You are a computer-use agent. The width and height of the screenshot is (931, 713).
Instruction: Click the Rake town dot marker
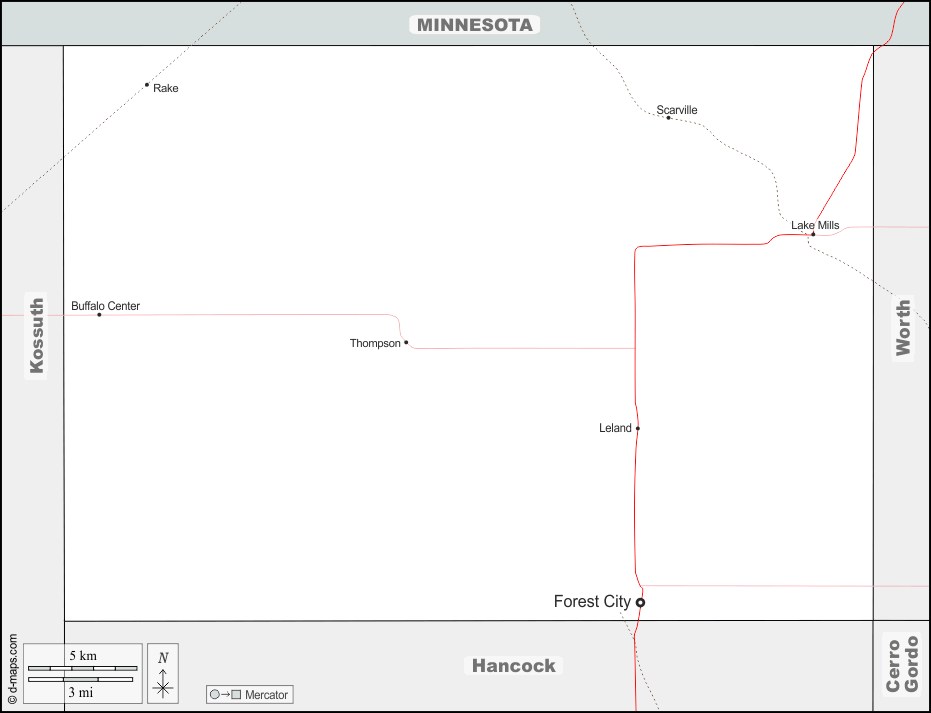coord(147,85)
